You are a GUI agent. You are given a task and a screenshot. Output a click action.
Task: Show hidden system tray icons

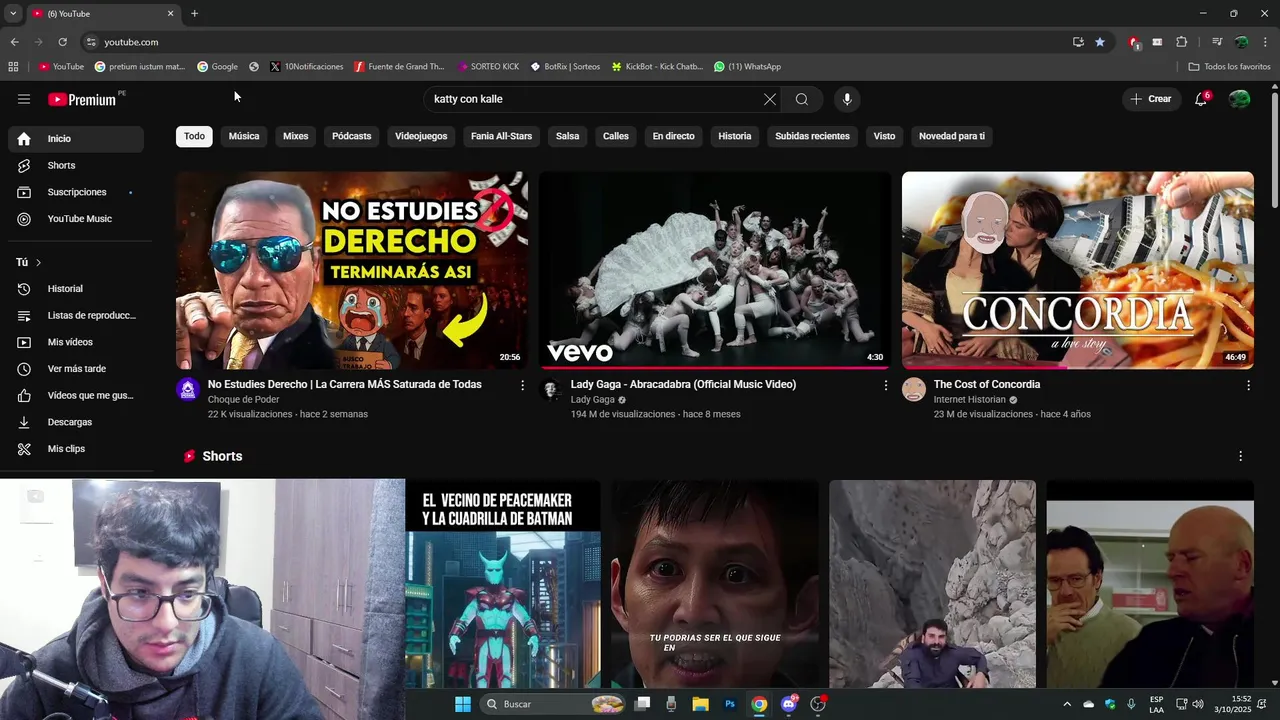tap(1066, 704)
